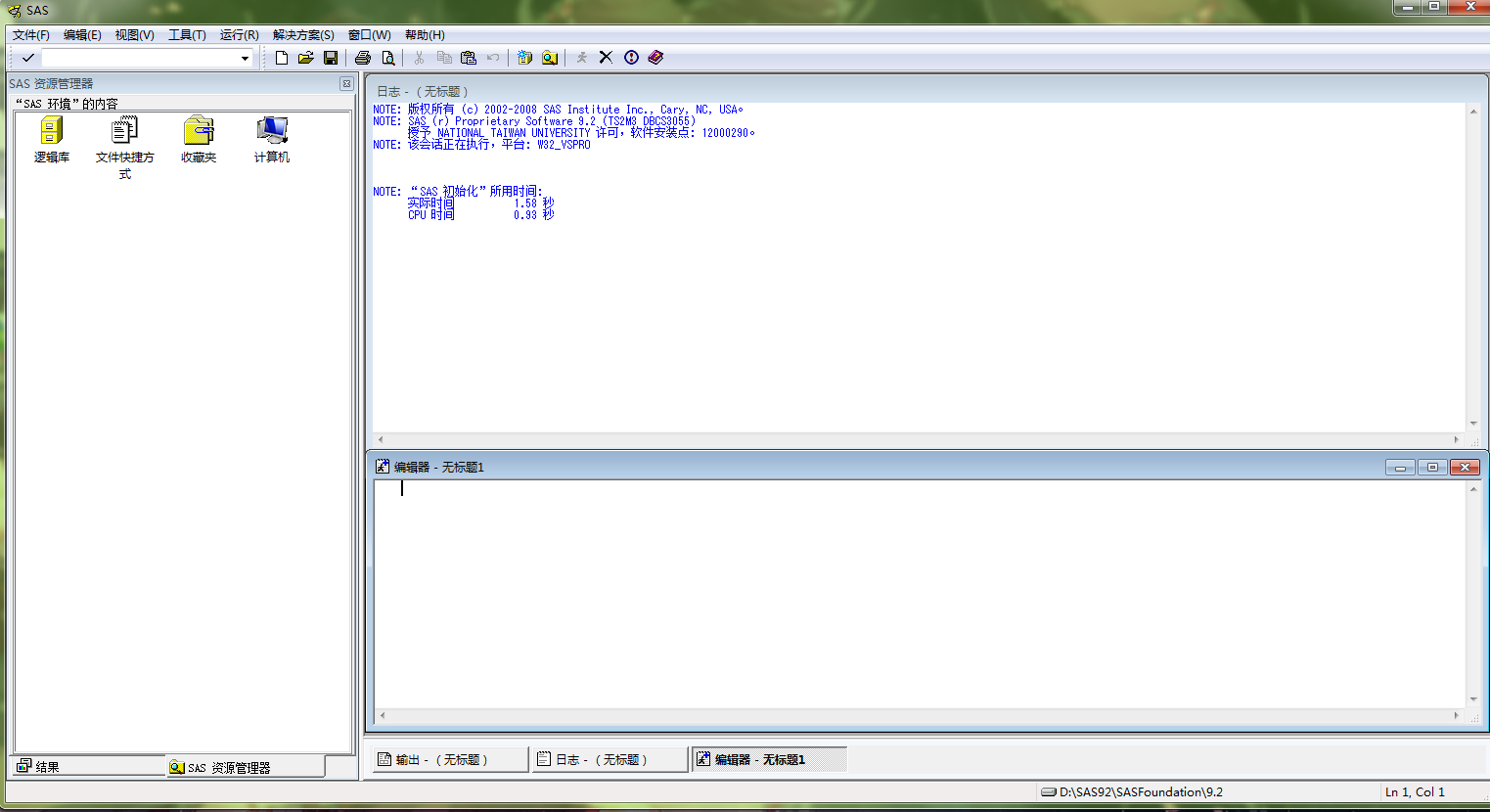
Task: Select the 逻辑库 libraries icon
Action: 52,140
